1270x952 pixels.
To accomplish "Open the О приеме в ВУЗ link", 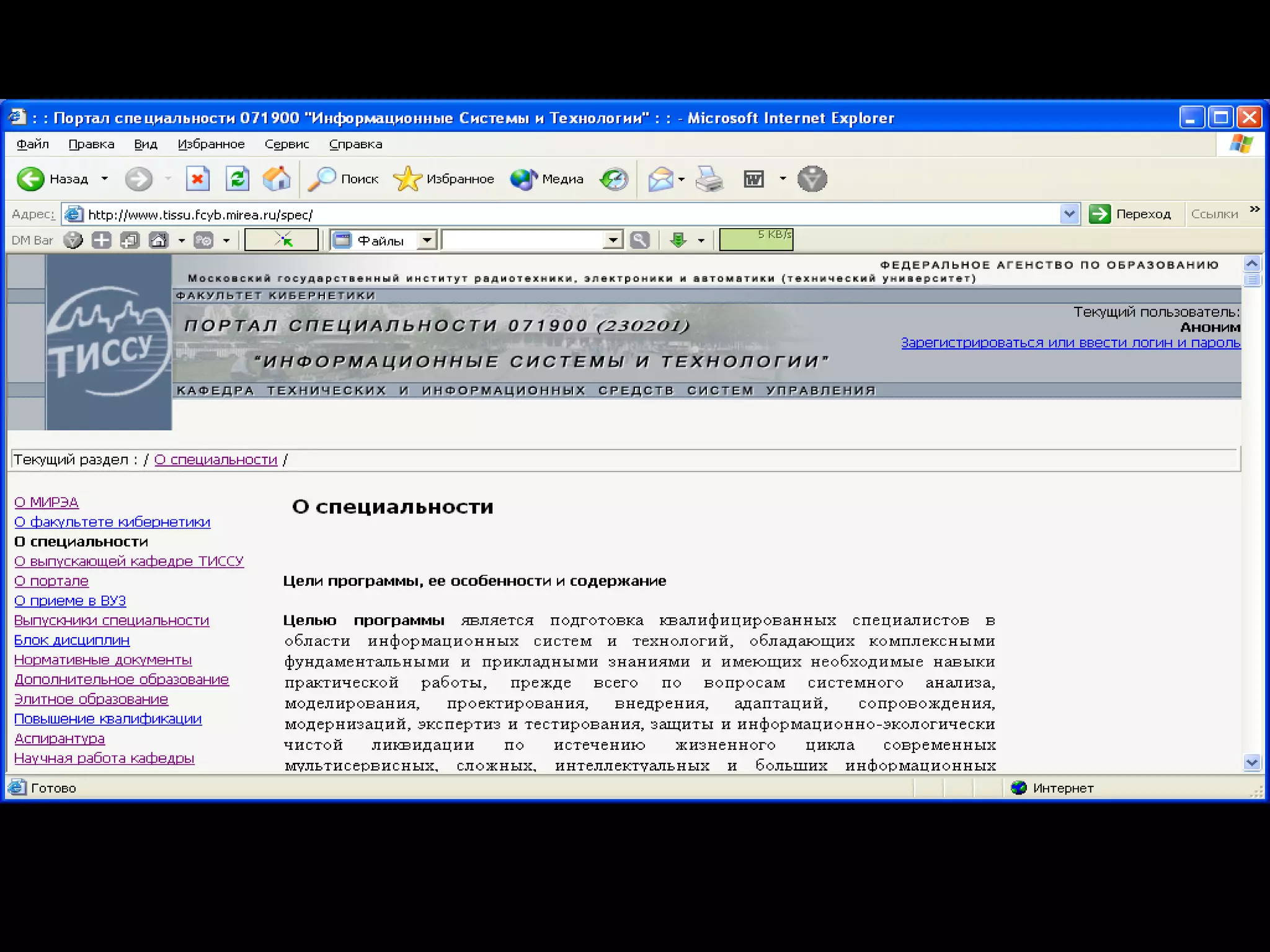I will 70,601.
